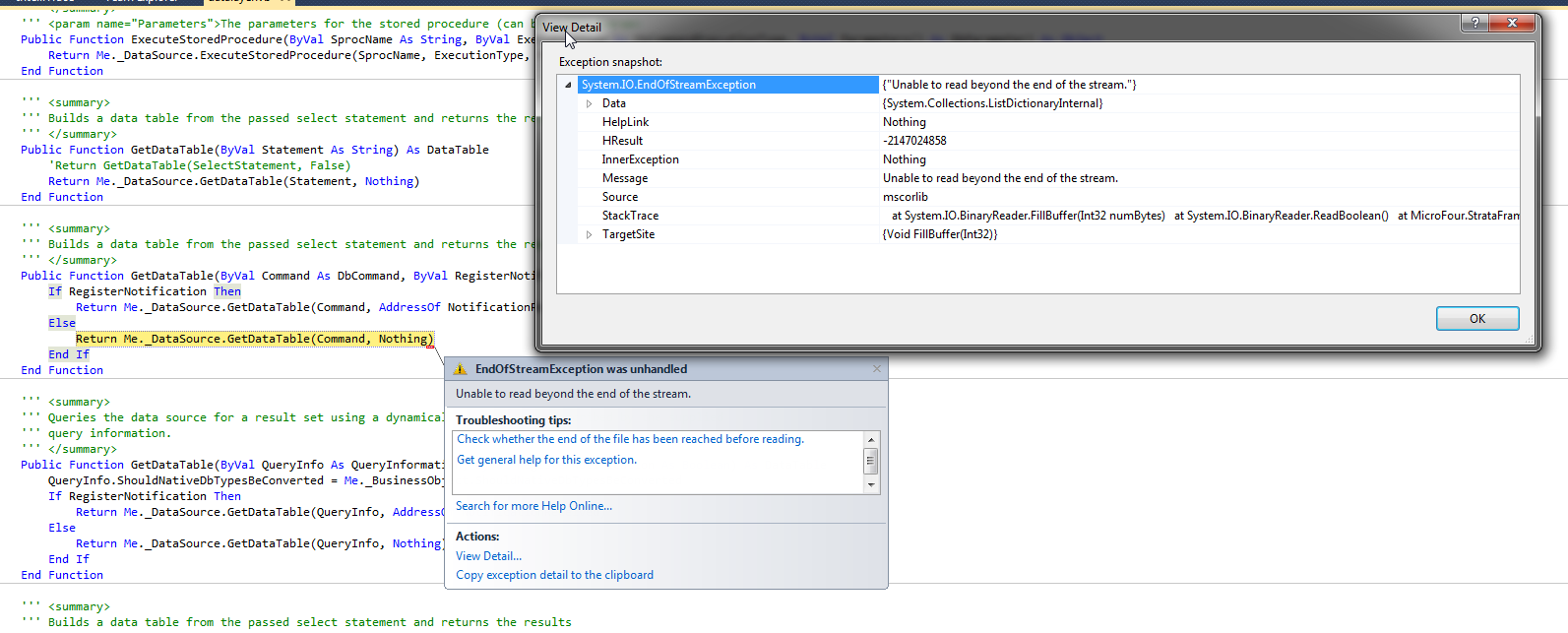Viewport: 1568px width, 633px height.
Task: Select the StackTrace row in exception snapshot
Action: point(630,216)
